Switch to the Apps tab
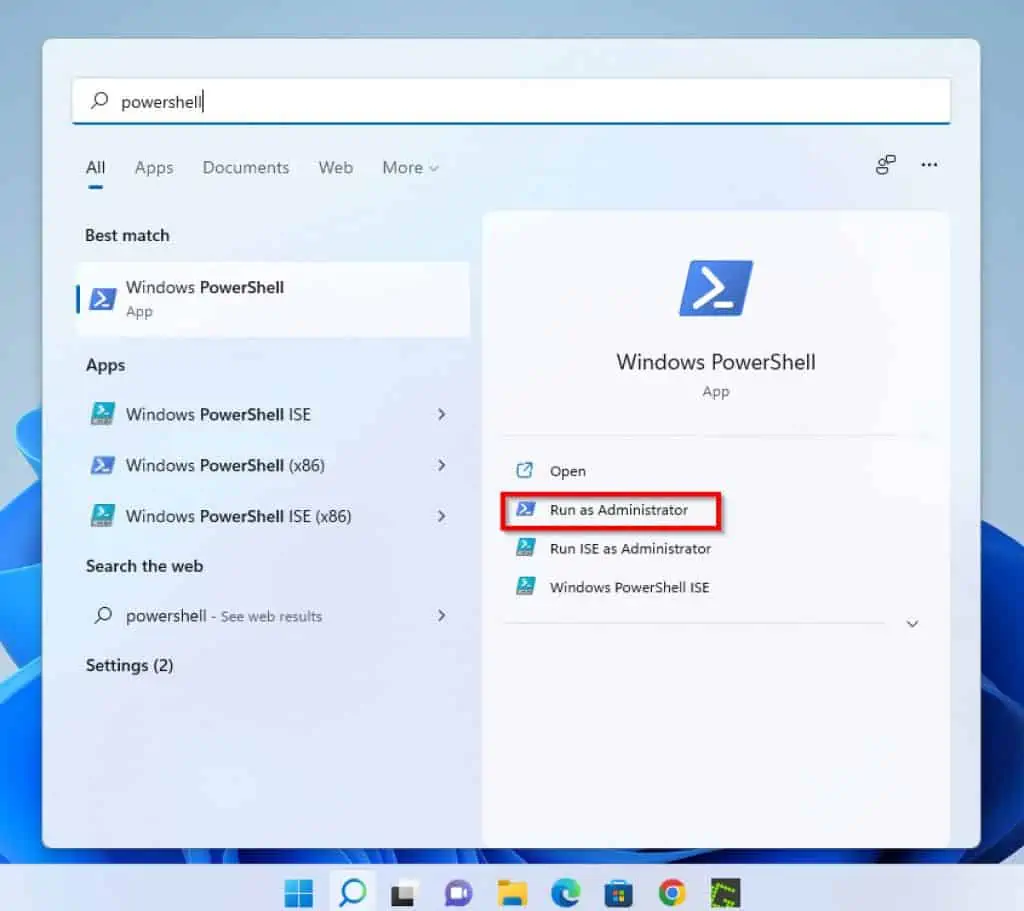Screen dimensions: 1024x911 click(x=154, y=168)
